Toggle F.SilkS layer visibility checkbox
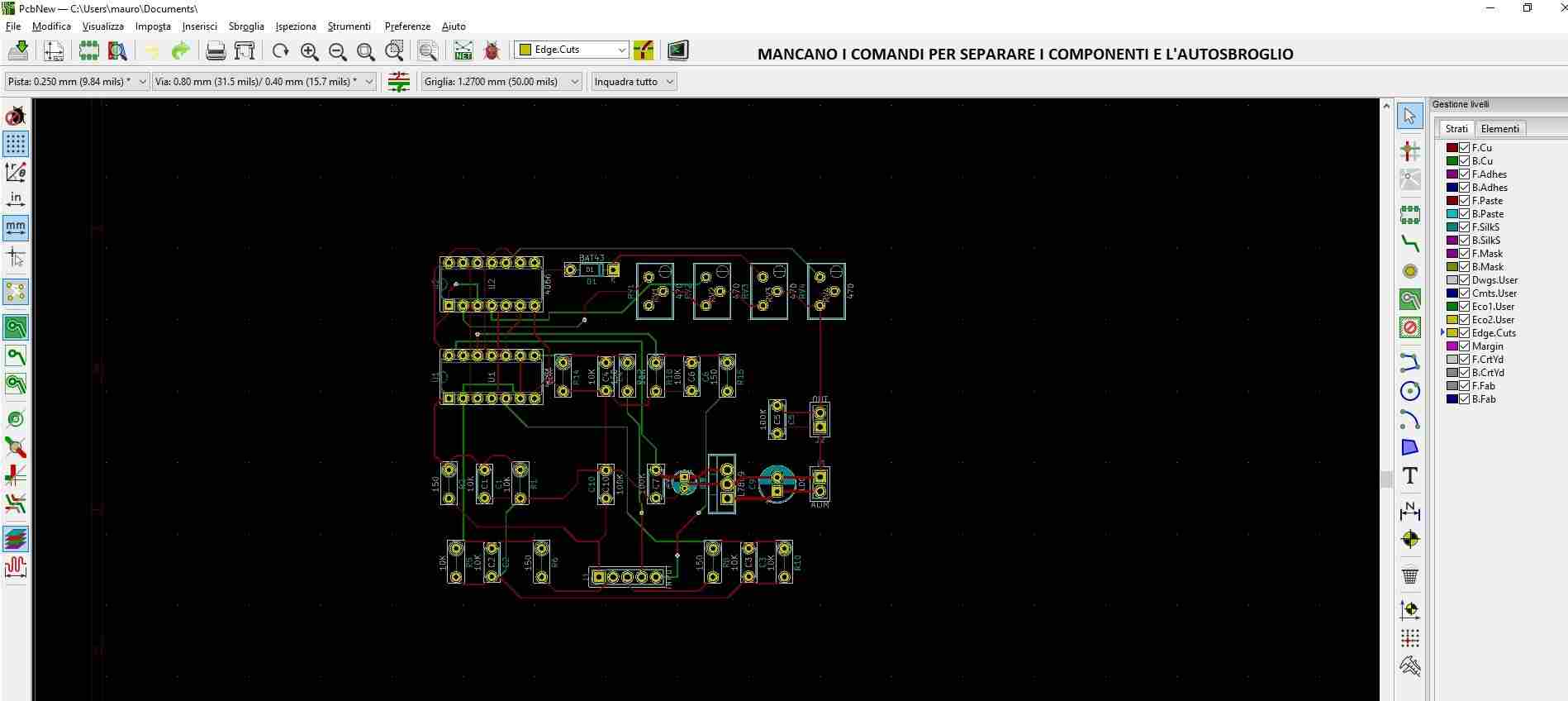The image size is (1568, 701). pos(1465,227)
